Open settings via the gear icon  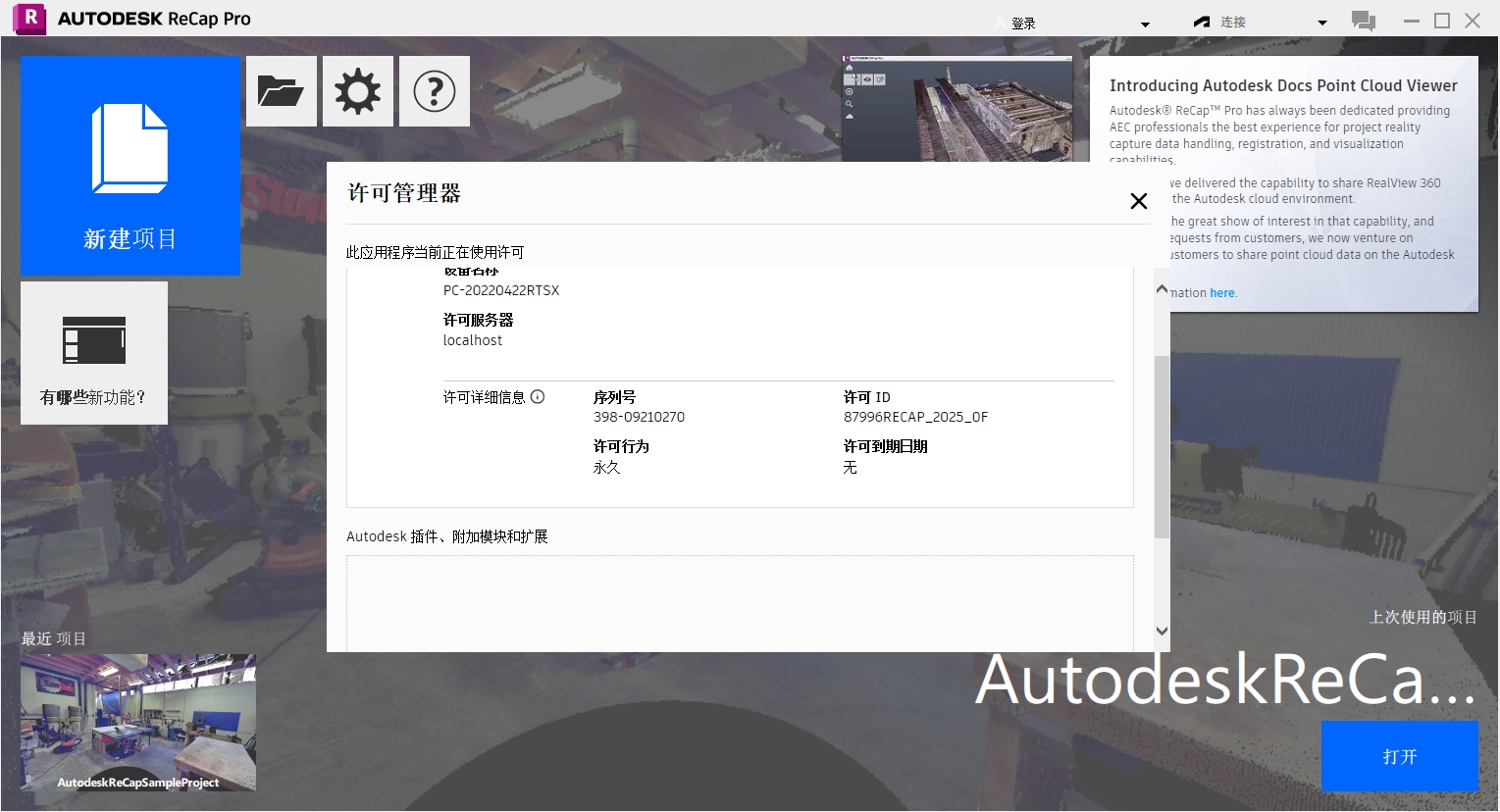pyautogui.click(x=358, y=91)
